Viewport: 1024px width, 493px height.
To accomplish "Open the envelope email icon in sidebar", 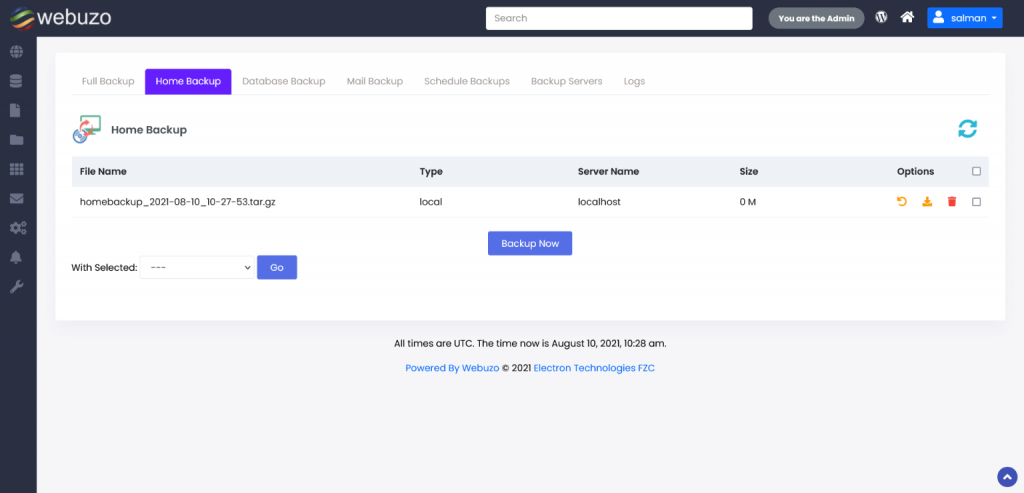I will pos(17,199).
